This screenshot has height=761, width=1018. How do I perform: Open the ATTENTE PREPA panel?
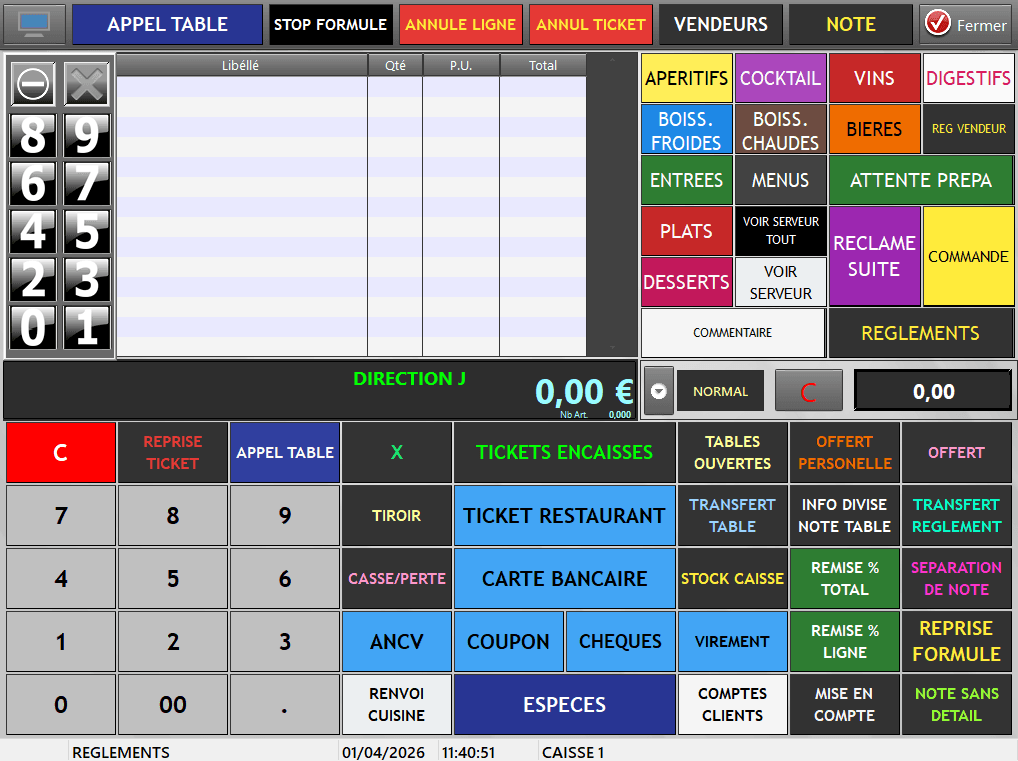(920, 180)
